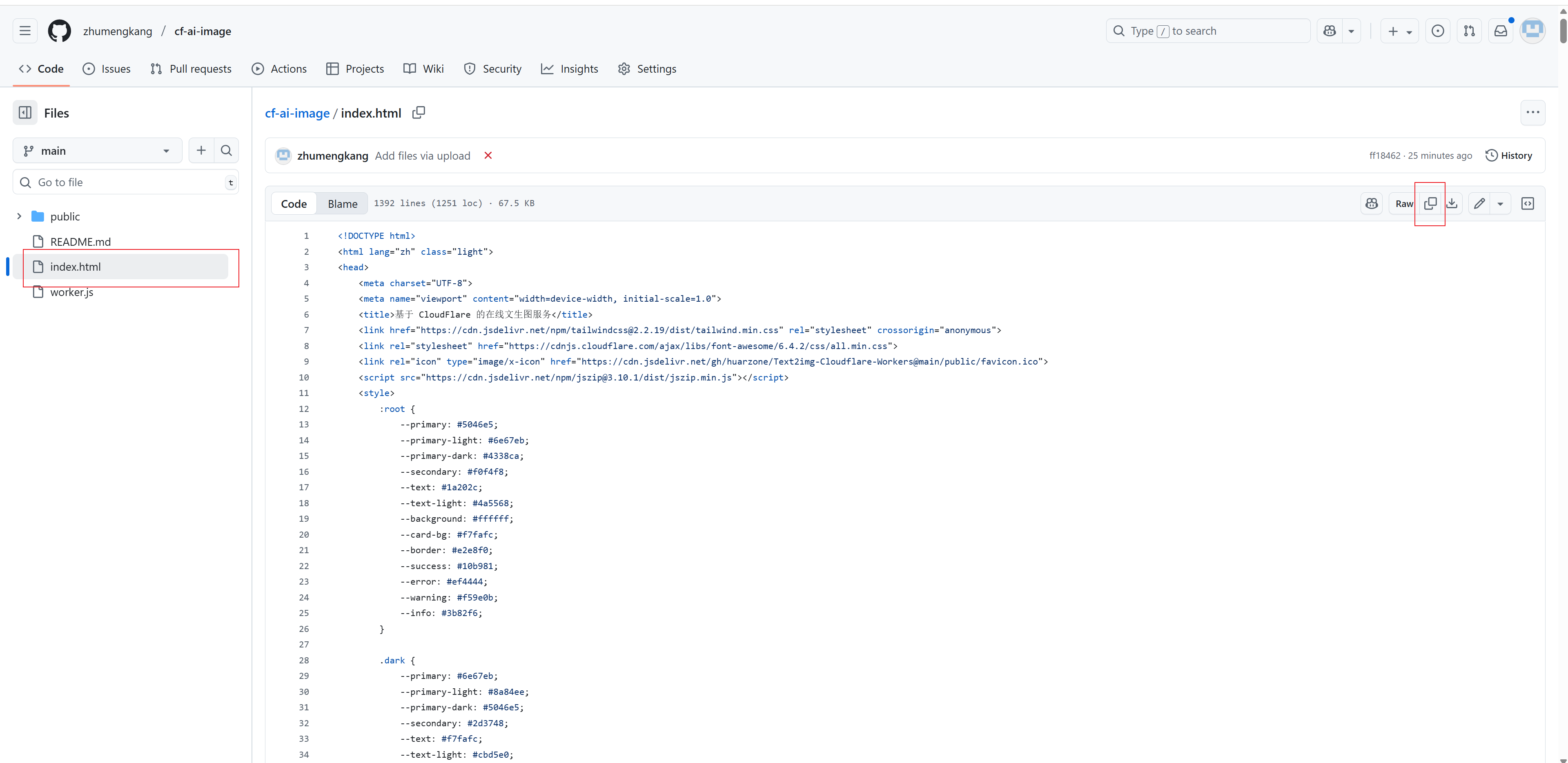Open zhumengkang commit author link
1568x763 pixels.
[x=332, y=156]
